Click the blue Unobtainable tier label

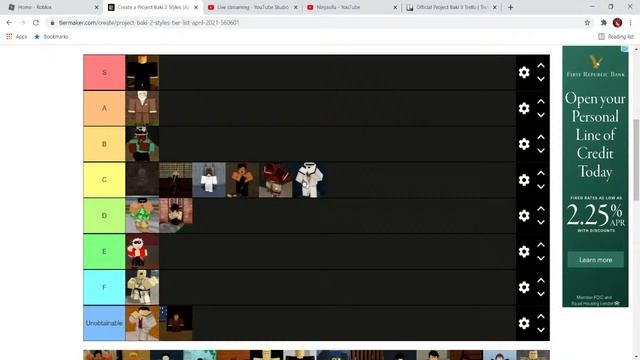pyautogui.click(x=104, y=323)
